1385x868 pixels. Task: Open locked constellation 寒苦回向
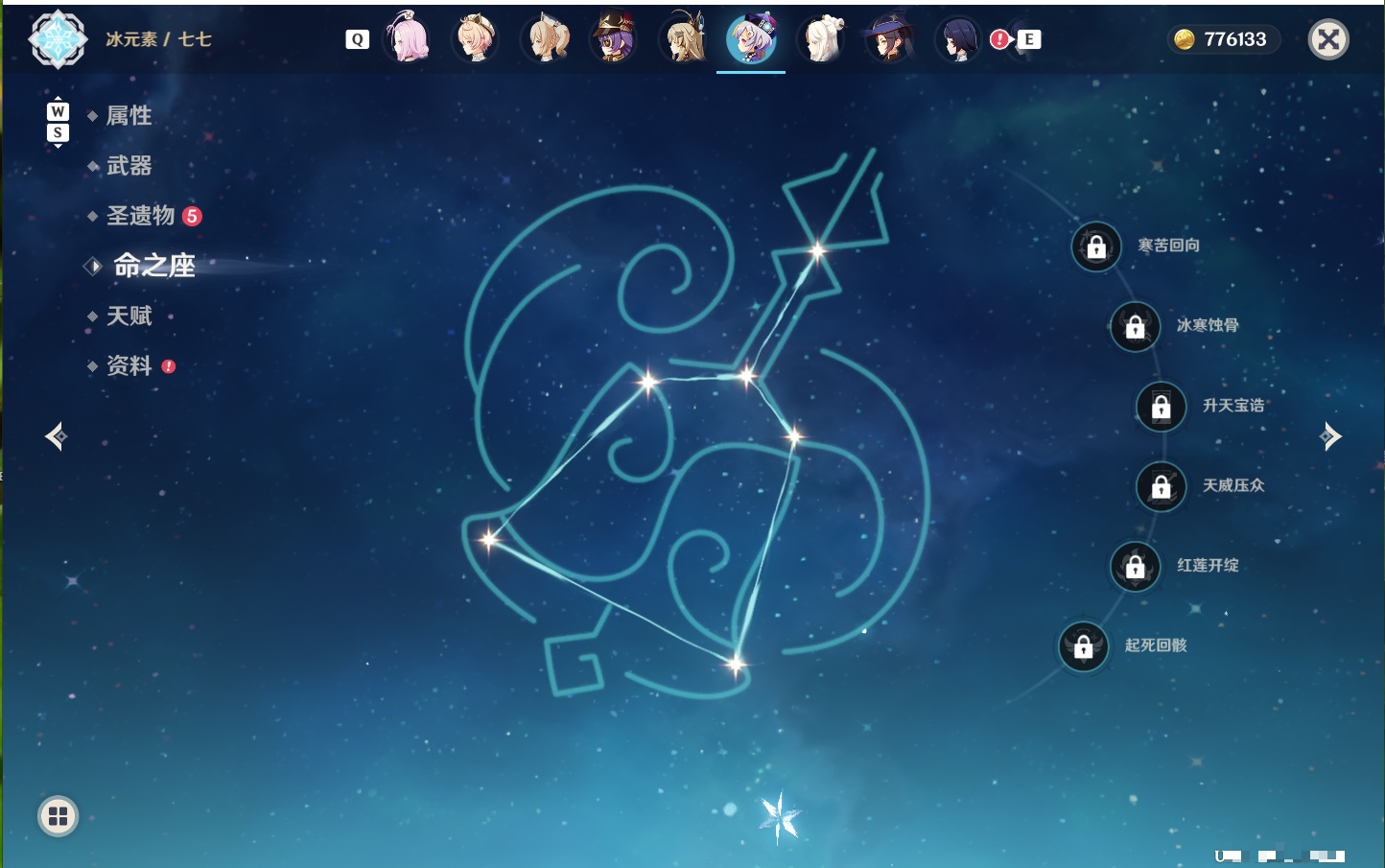click(1096, 246)
